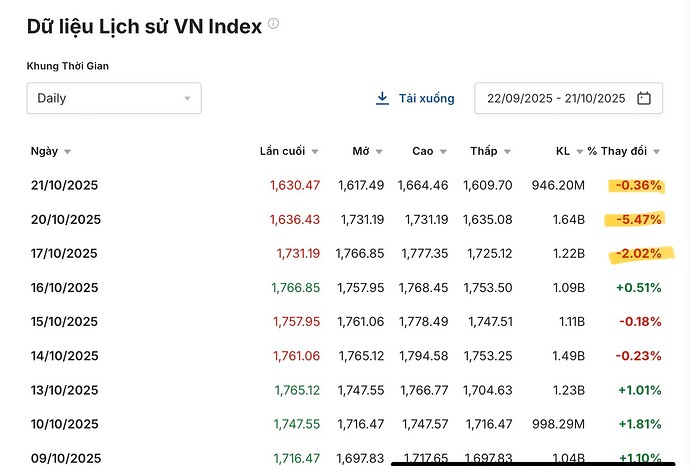This screenshot has width=690, height=466.
Task: Sort by Cao column arrow
Action: (x=443, y=152)
